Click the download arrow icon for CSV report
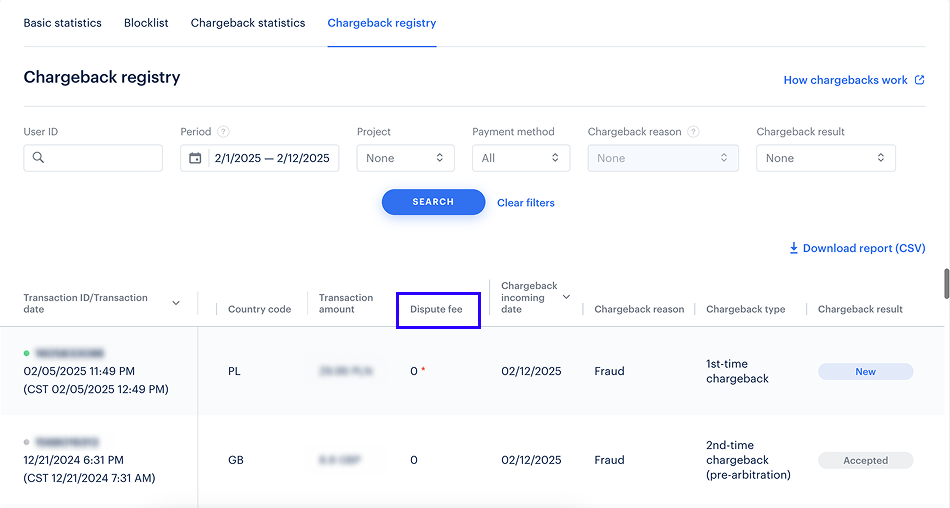This screenshot has width=950, height=508. point(794,248)
